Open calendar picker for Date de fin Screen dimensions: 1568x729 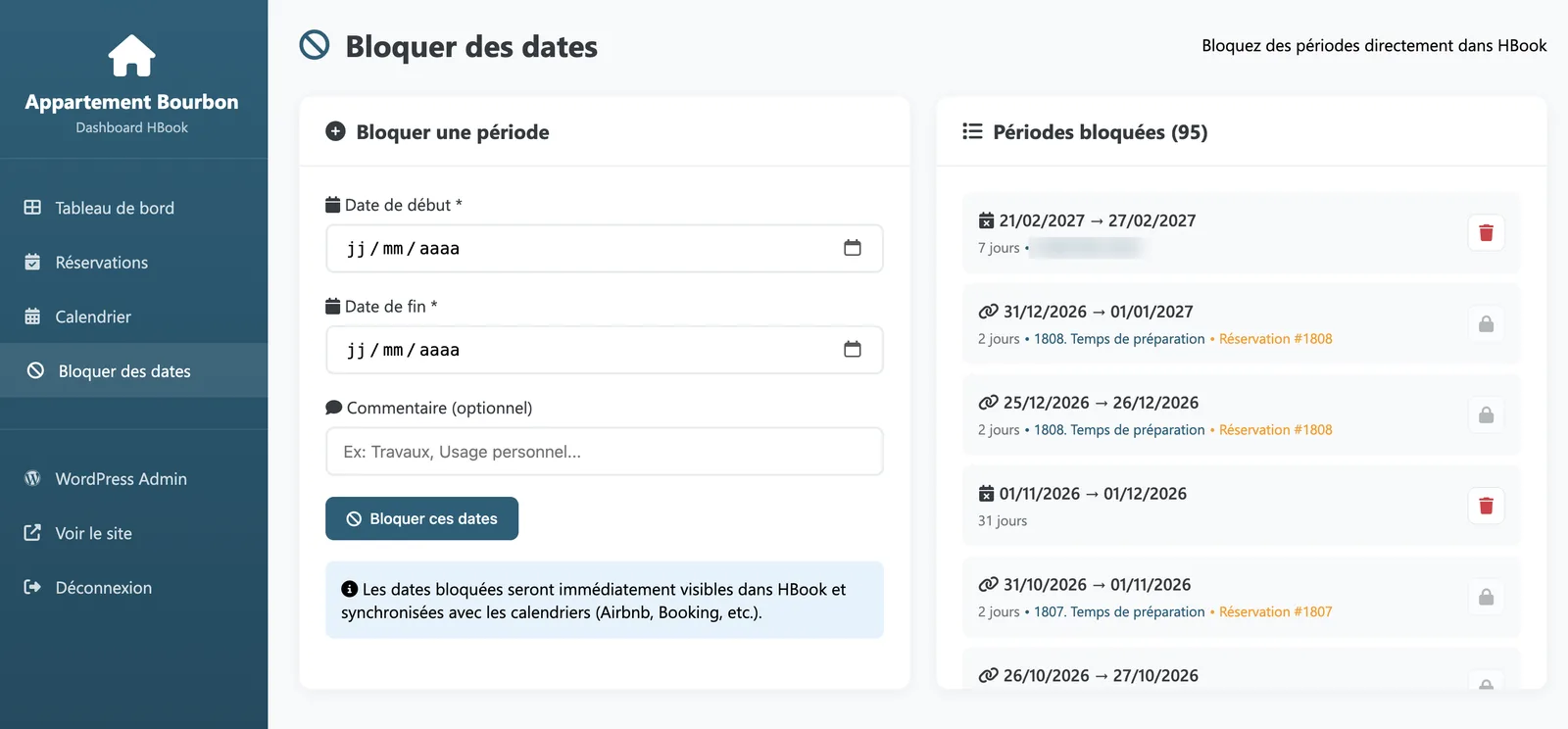(x=853, y=349)
